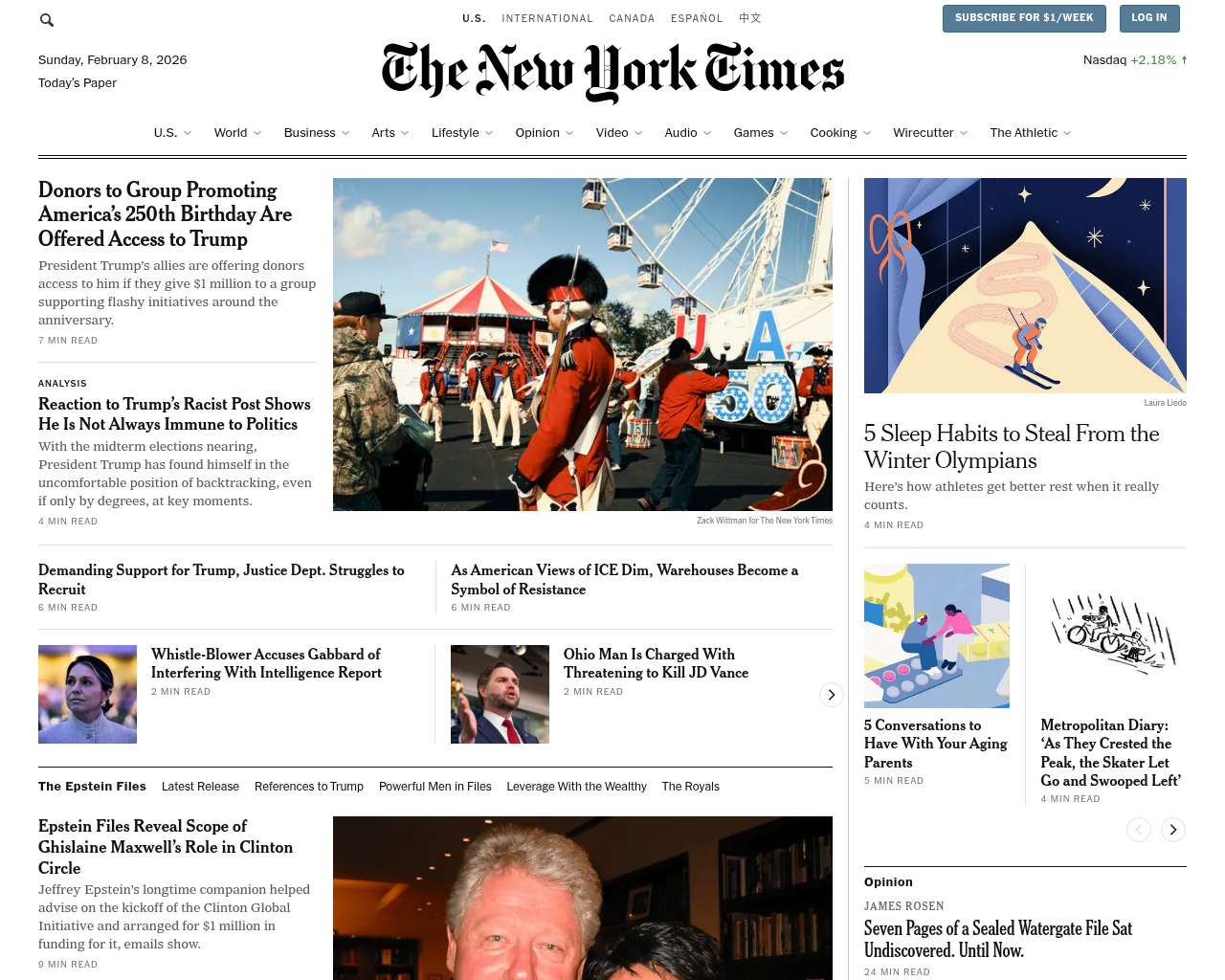Click The New York Times logo

point(612,72)
